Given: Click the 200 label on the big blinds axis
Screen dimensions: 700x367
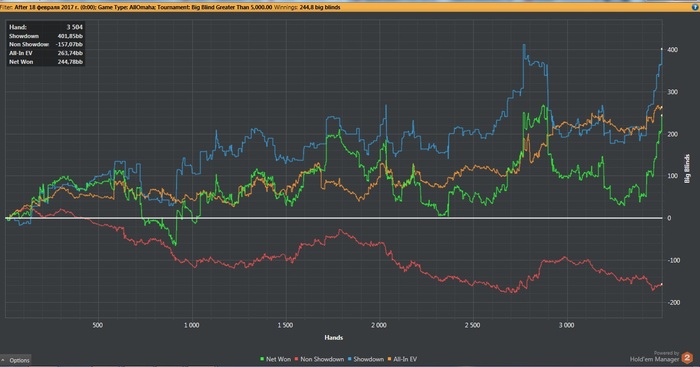Looking at the screenshot, I should [x=673, y=134].
